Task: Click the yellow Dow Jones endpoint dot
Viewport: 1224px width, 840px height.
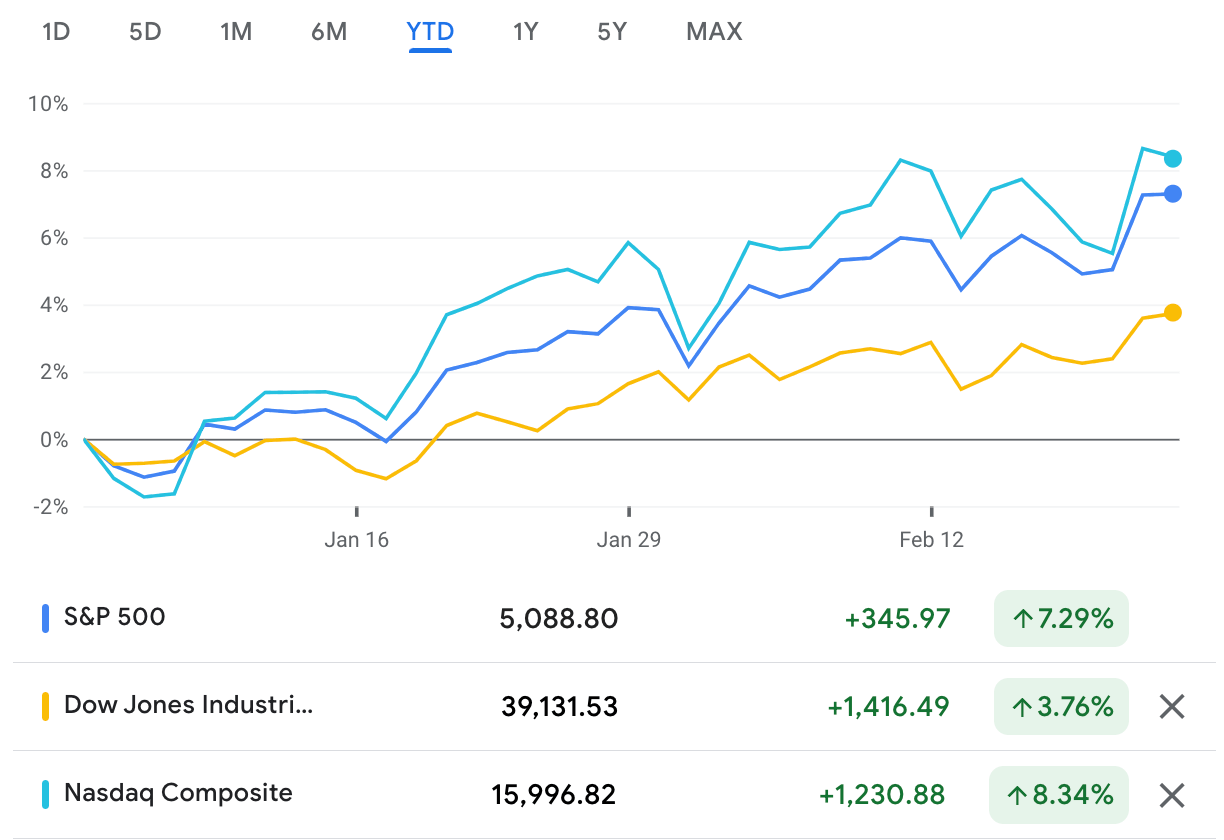Action: [x=1173, y=313]
